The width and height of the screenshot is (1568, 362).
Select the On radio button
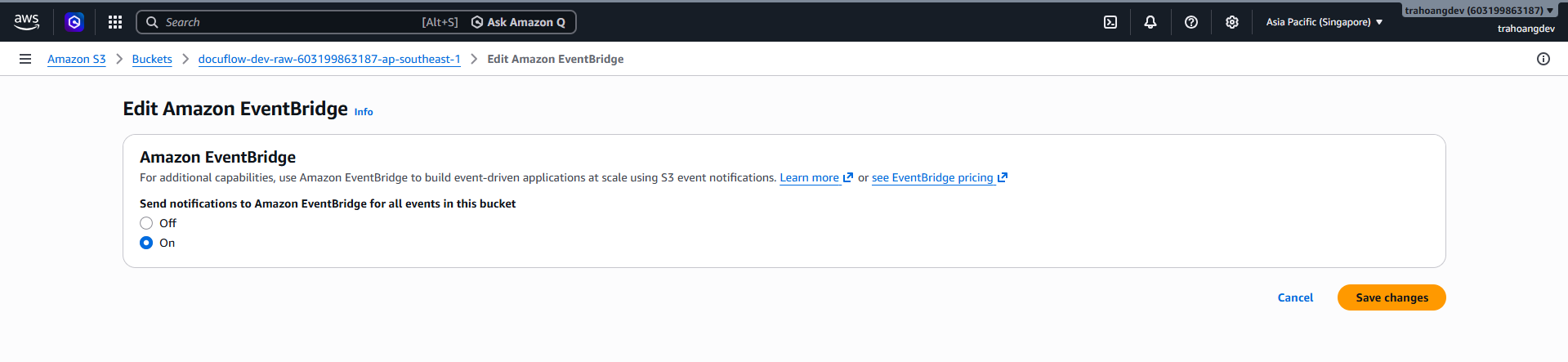pyautogui.click(x=146, y=243)
